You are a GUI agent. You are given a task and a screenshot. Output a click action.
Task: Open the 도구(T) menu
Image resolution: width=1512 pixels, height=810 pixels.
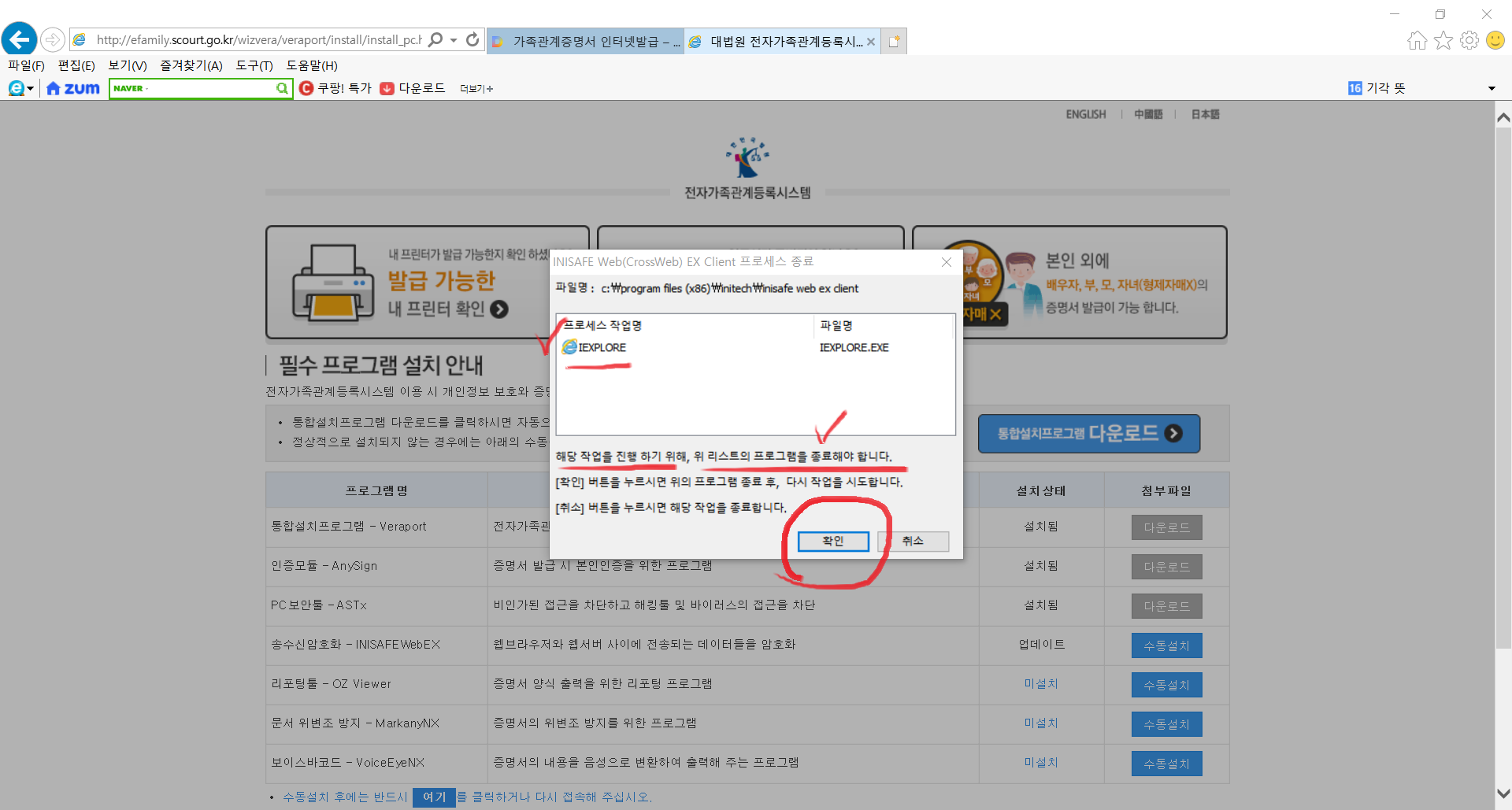[254, 65]
